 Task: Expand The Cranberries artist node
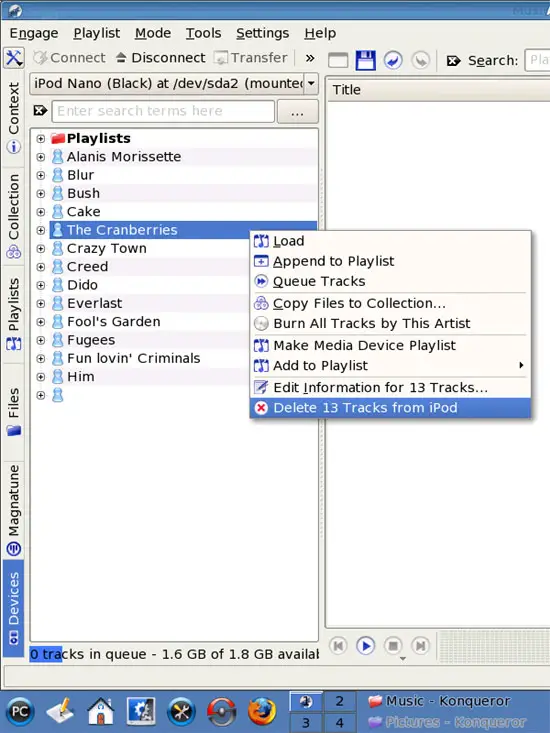[x=41, y=230]
